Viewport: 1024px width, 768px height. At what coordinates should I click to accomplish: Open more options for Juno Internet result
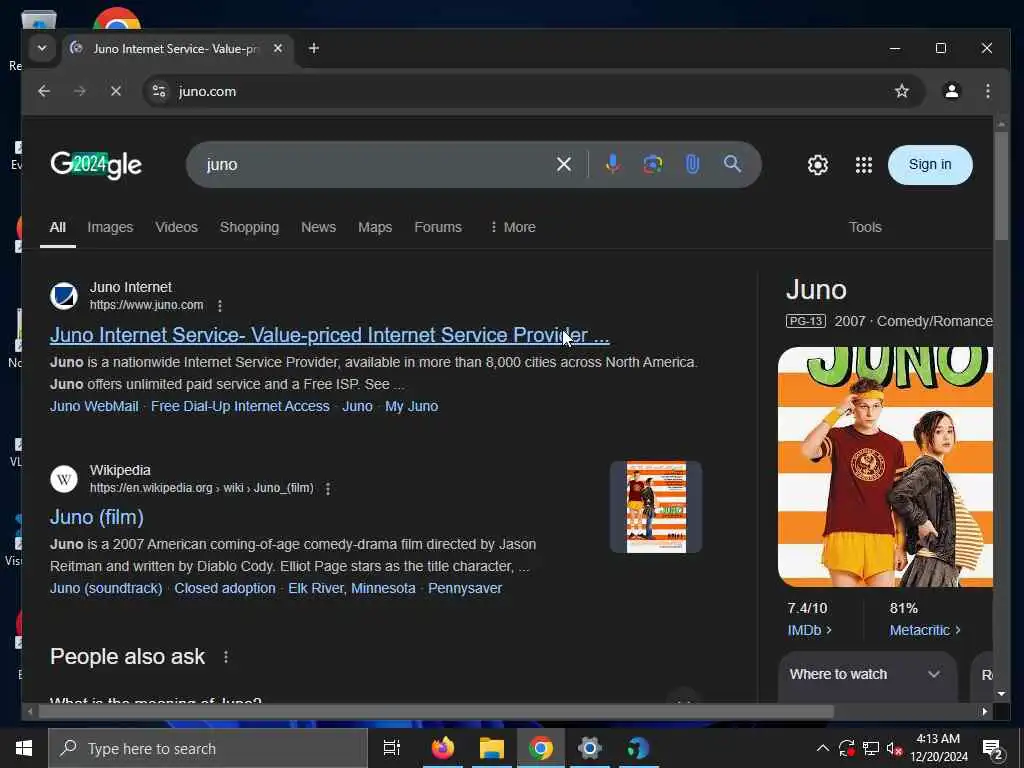coord(220,306)
